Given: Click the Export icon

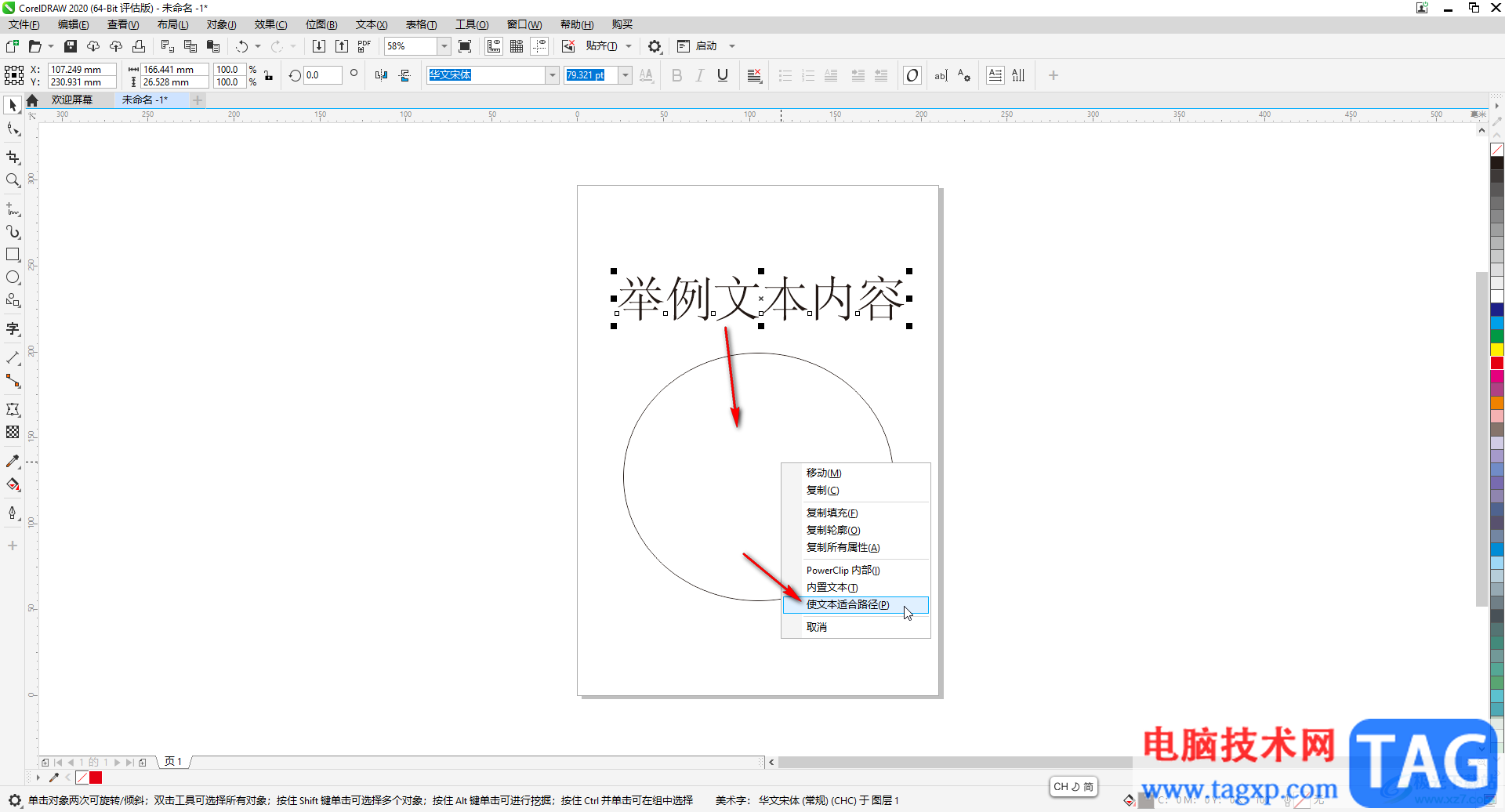Looking at the screenshot, I should click(x=342, y=46).
